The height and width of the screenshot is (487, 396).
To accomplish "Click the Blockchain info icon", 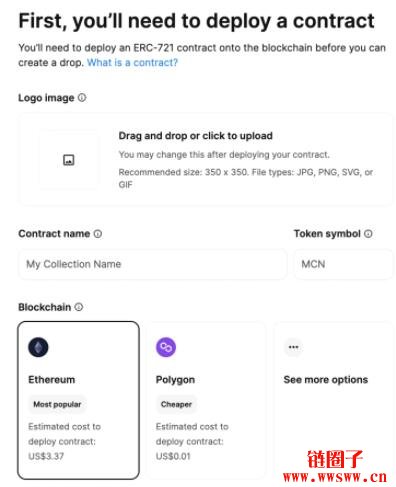I will tap(79, 307).
